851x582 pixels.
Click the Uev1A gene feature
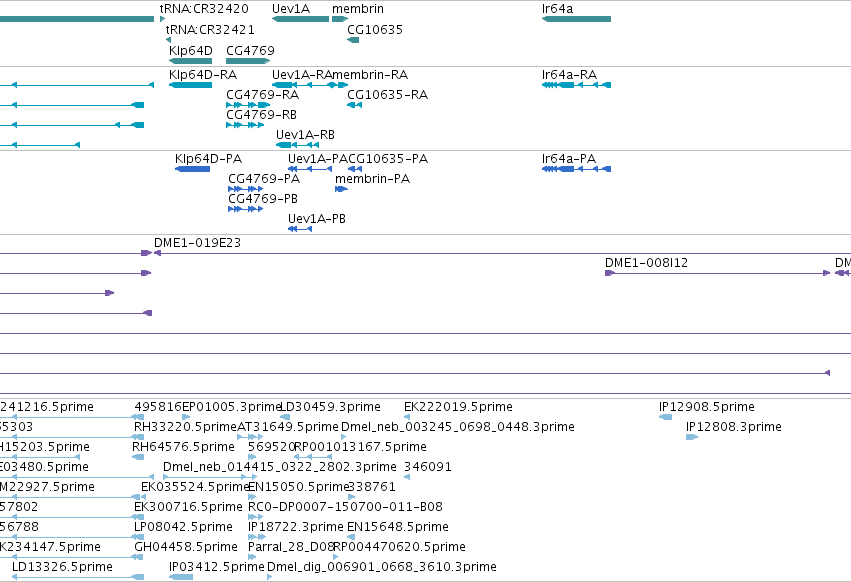click(x=300, y=19)
